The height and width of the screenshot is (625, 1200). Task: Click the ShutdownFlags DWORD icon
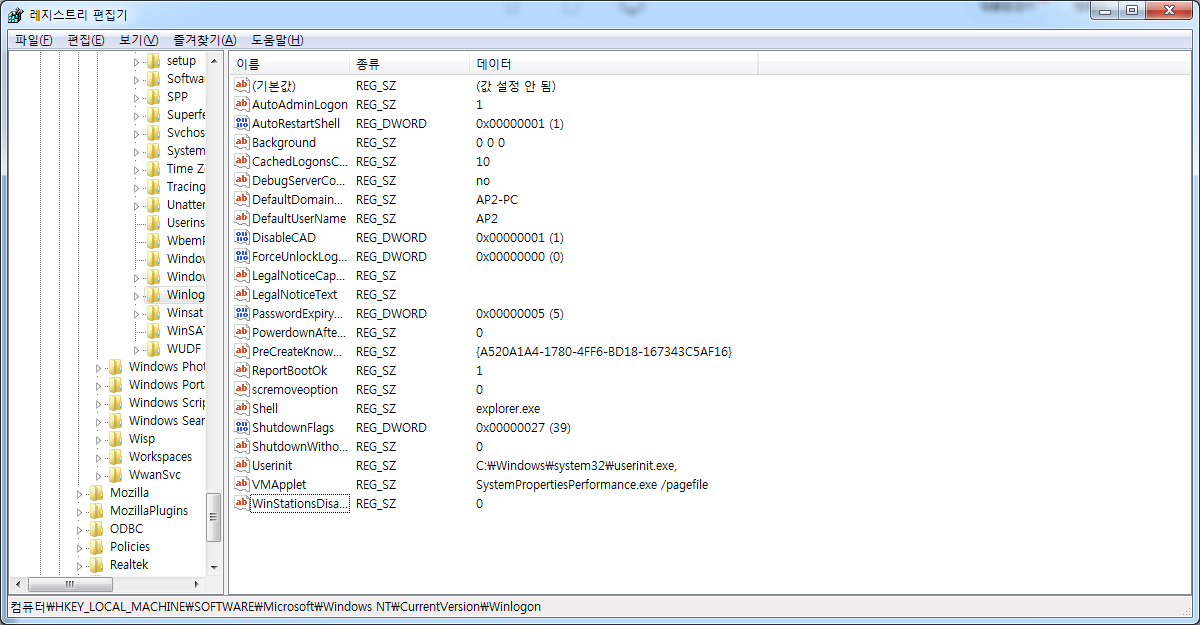click(x=241, y=427)
